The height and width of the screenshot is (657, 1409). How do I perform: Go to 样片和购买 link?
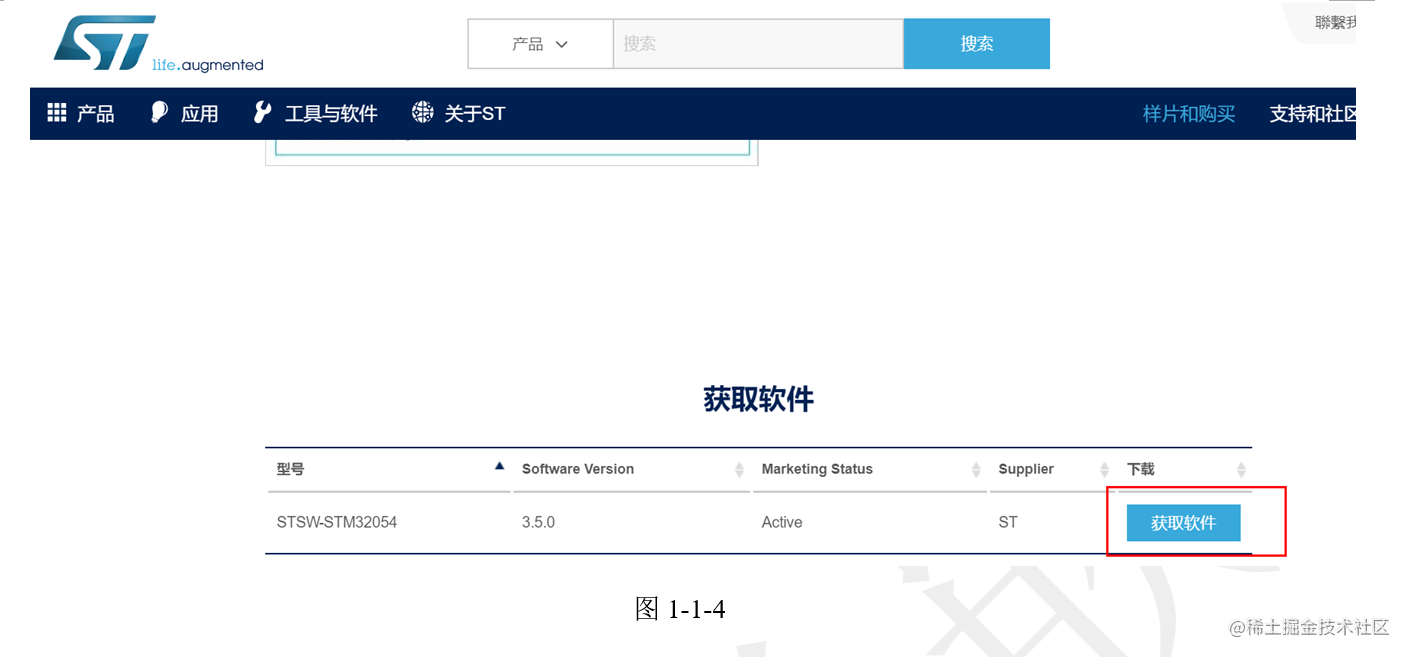click(x=1189, y=114)
